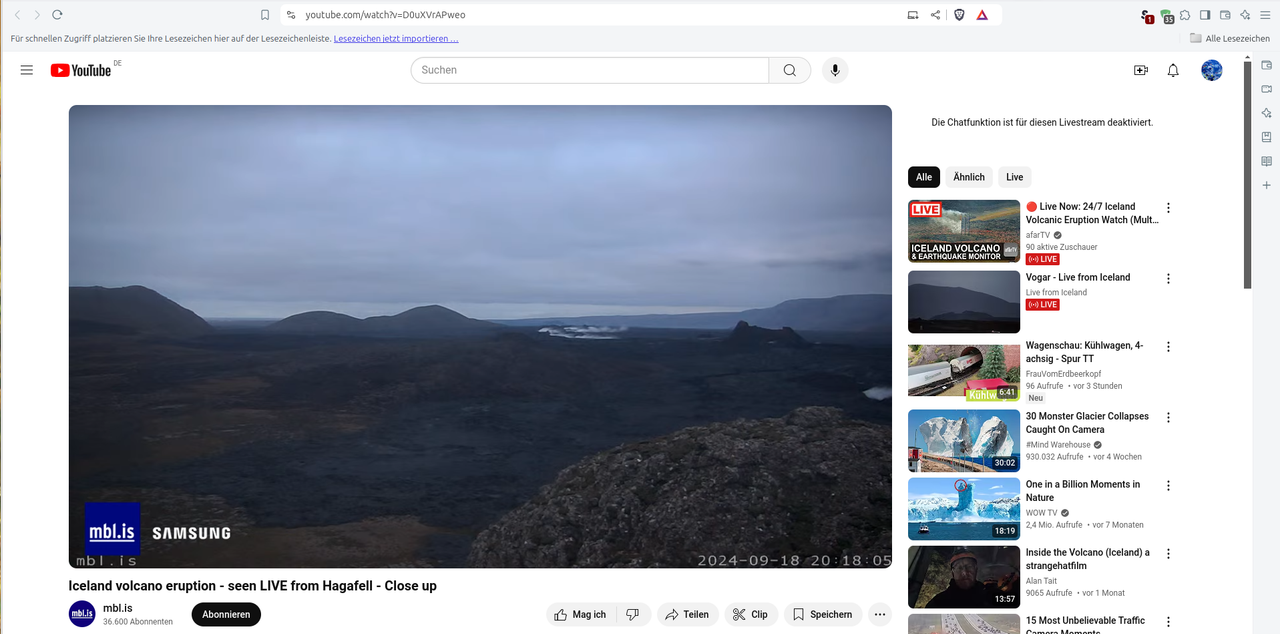Open 'One in a Billion Moments' thumbnail
This screenshot has width=1280, height=634.
964,509
